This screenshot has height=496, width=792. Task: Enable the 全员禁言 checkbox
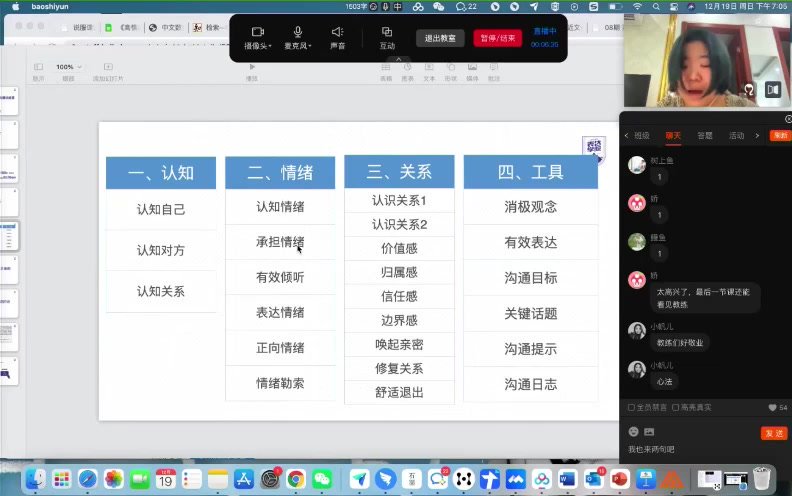[x=631, y=408]
